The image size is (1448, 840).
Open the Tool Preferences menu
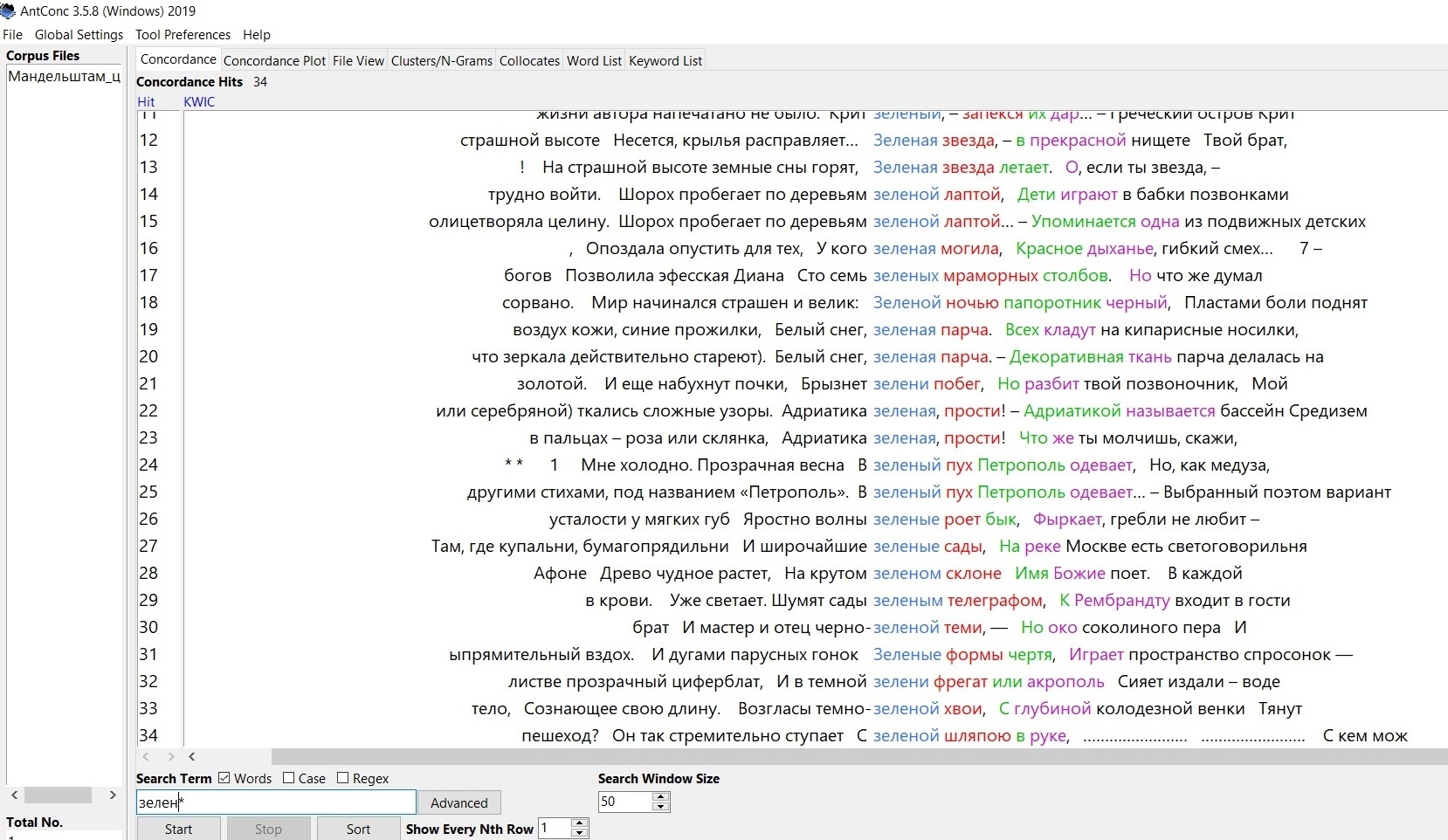tap(183, 35)
